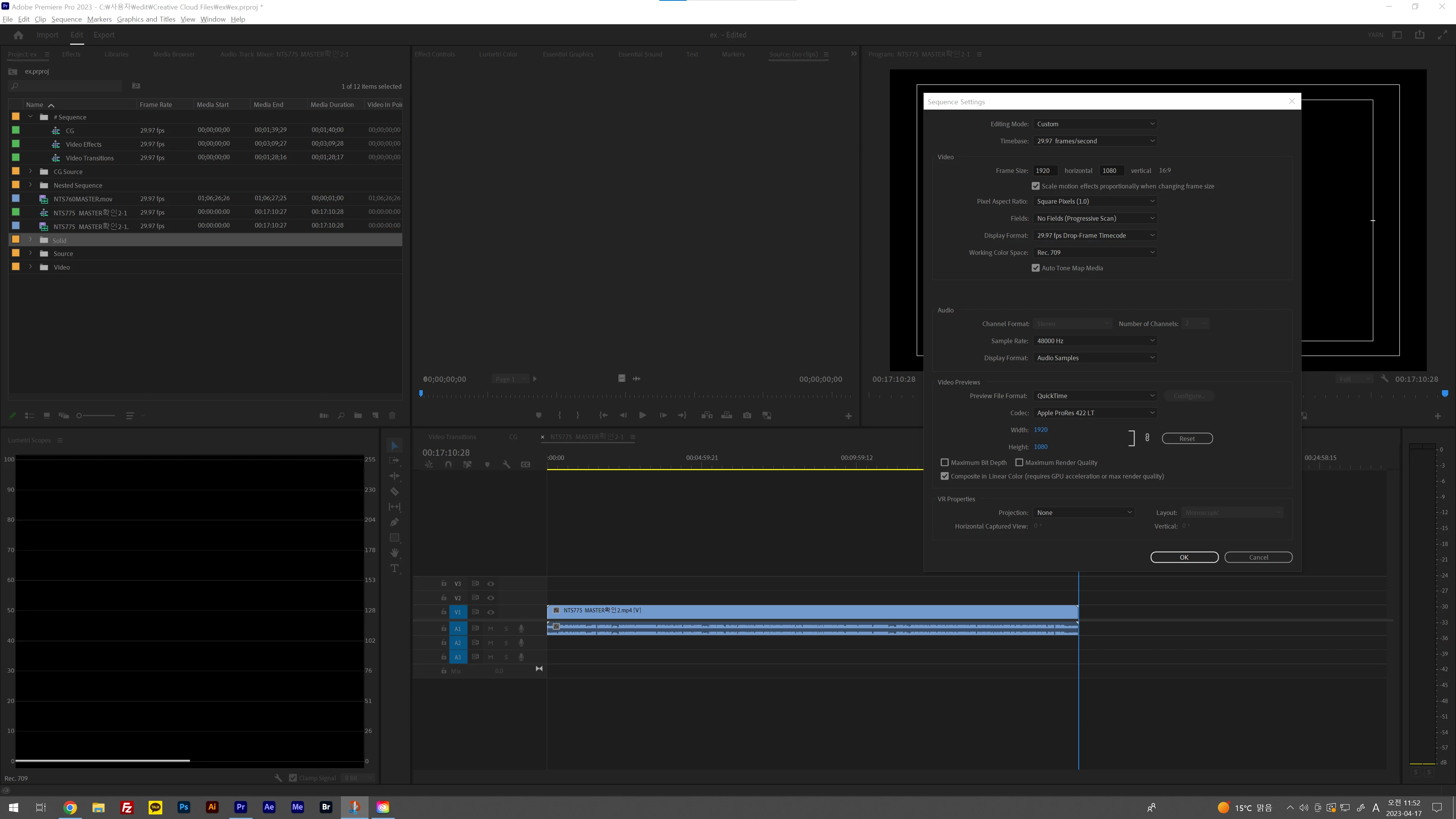Enable the Maximum Bit Depth checkbox

click(945, 462)
